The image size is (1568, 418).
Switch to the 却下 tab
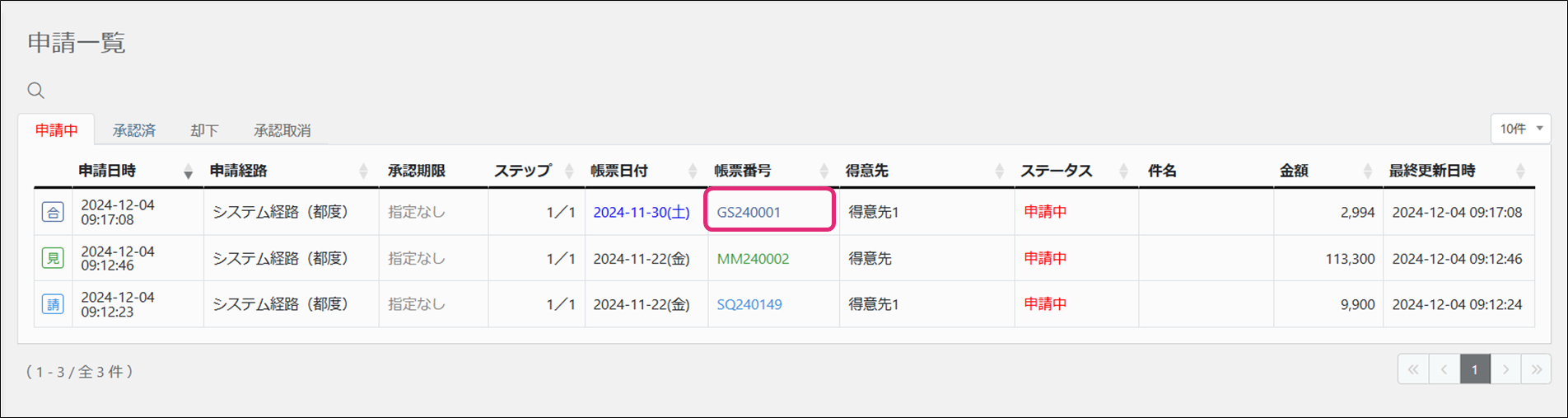pyautogui.click(x=204, y=130)
